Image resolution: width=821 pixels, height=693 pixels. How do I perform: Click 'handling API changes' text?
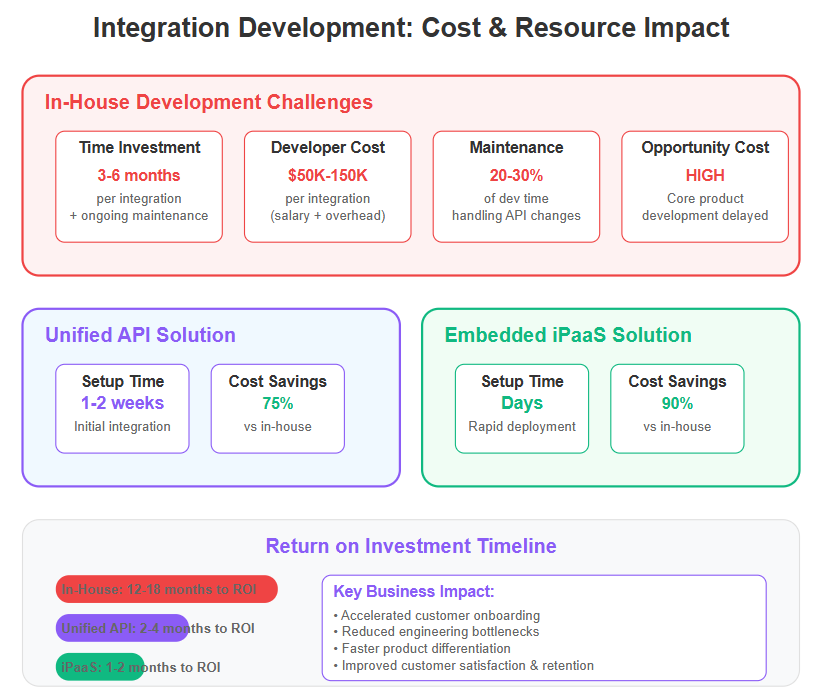(x=516, y=216)
